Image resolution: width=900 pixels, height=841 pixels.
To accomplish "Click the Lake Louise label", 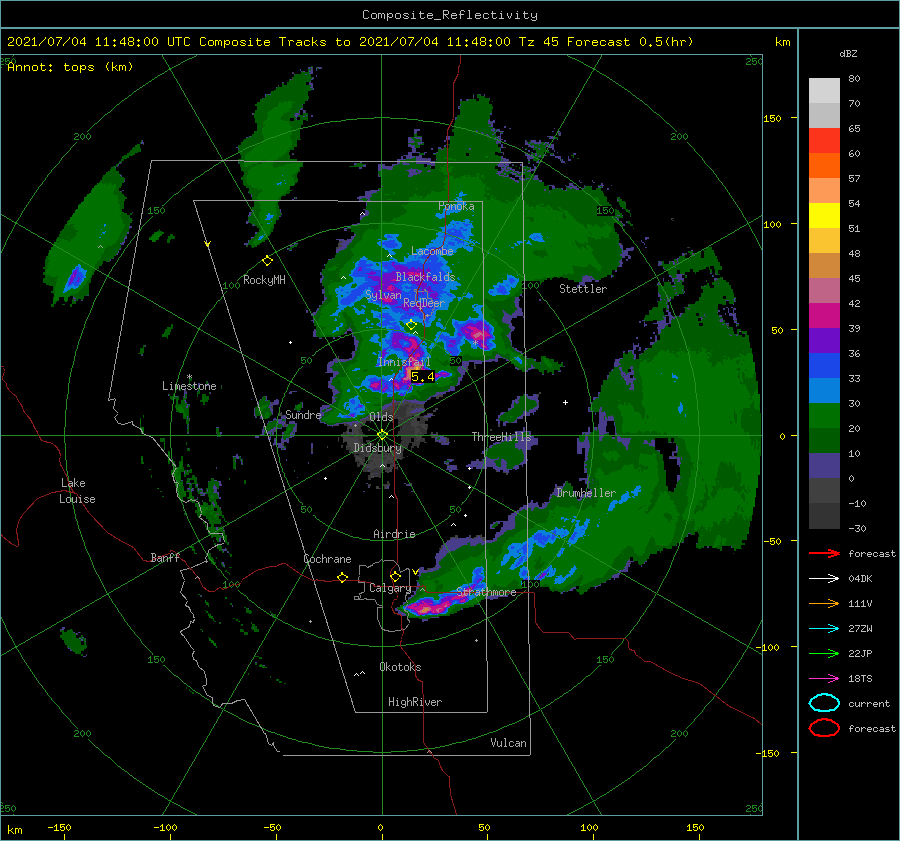I will pyautogui.click(x=77, y=491).
